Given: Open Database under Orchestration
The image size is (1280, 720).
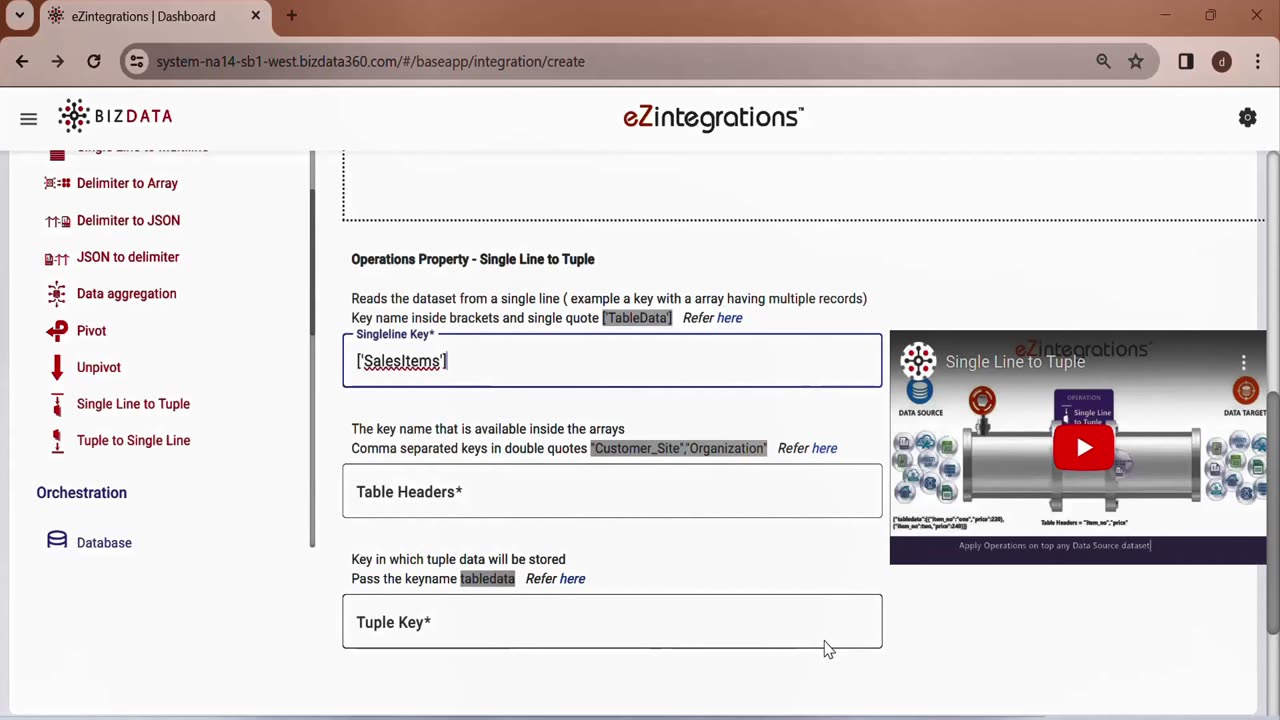Looking at the screenshot, I should pos(104,543).
